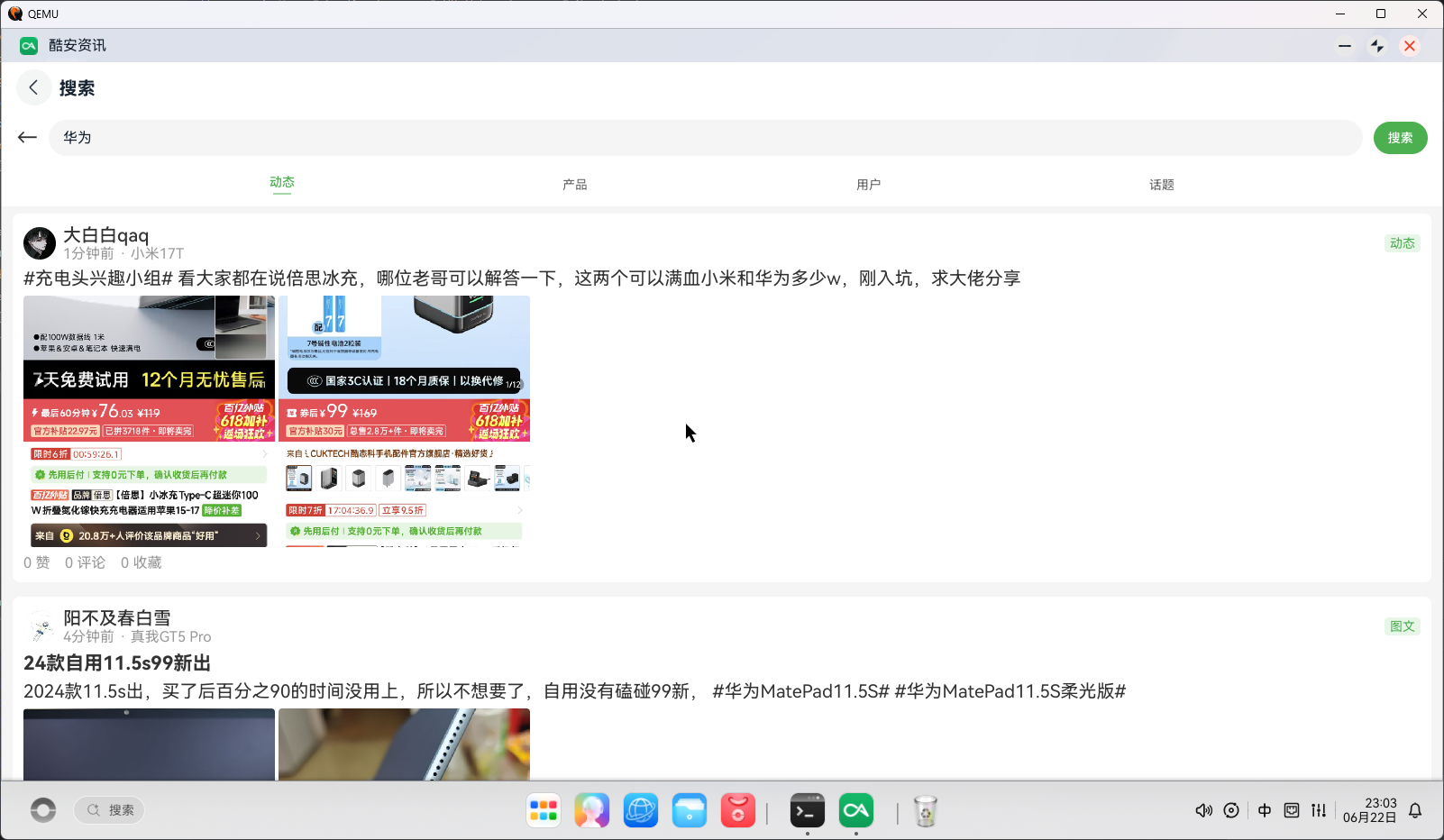Open the notification bell icon
1444x840 pixels.
pos(1415,810)
